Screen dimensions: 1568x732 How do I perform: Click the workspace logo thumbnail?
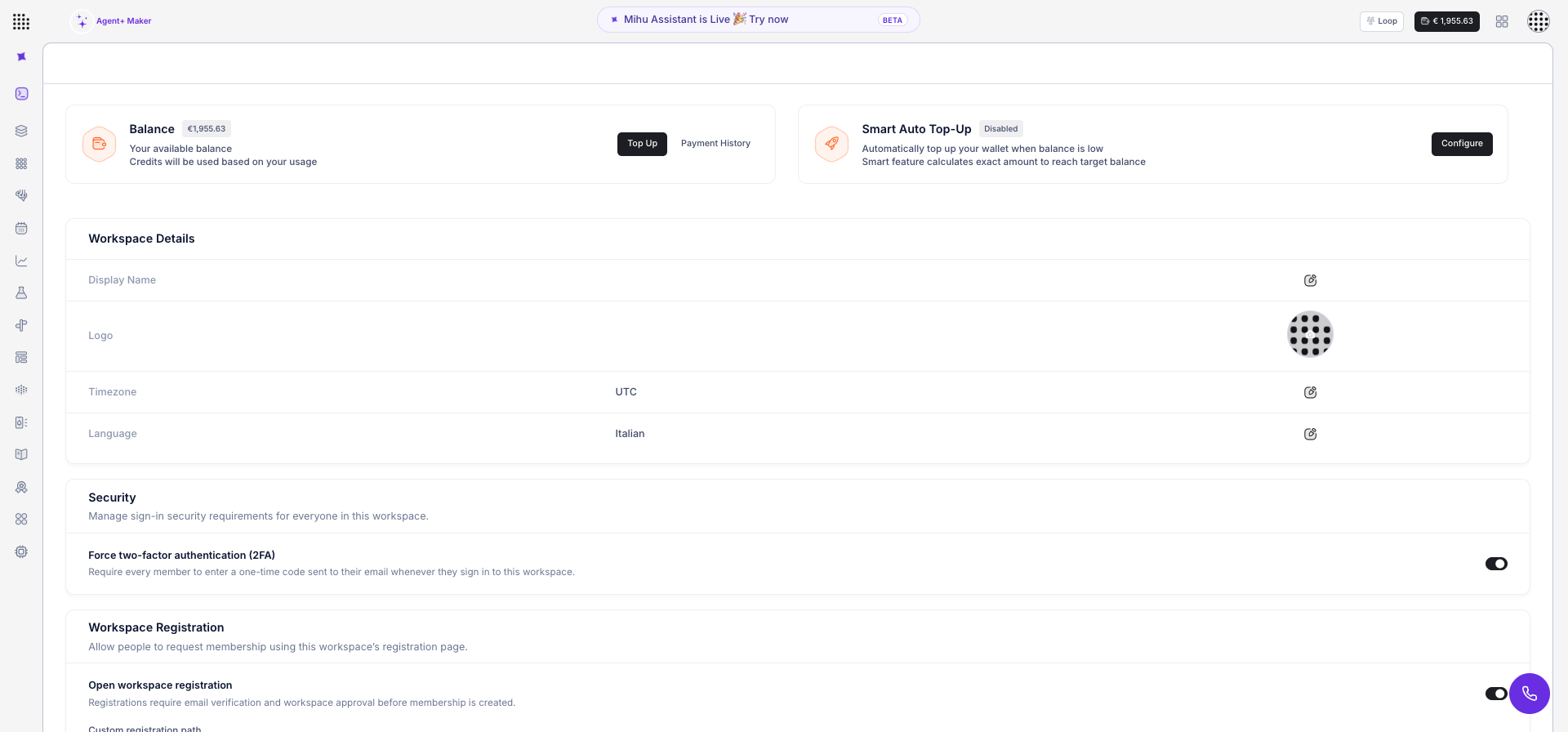coord(1310,335)
